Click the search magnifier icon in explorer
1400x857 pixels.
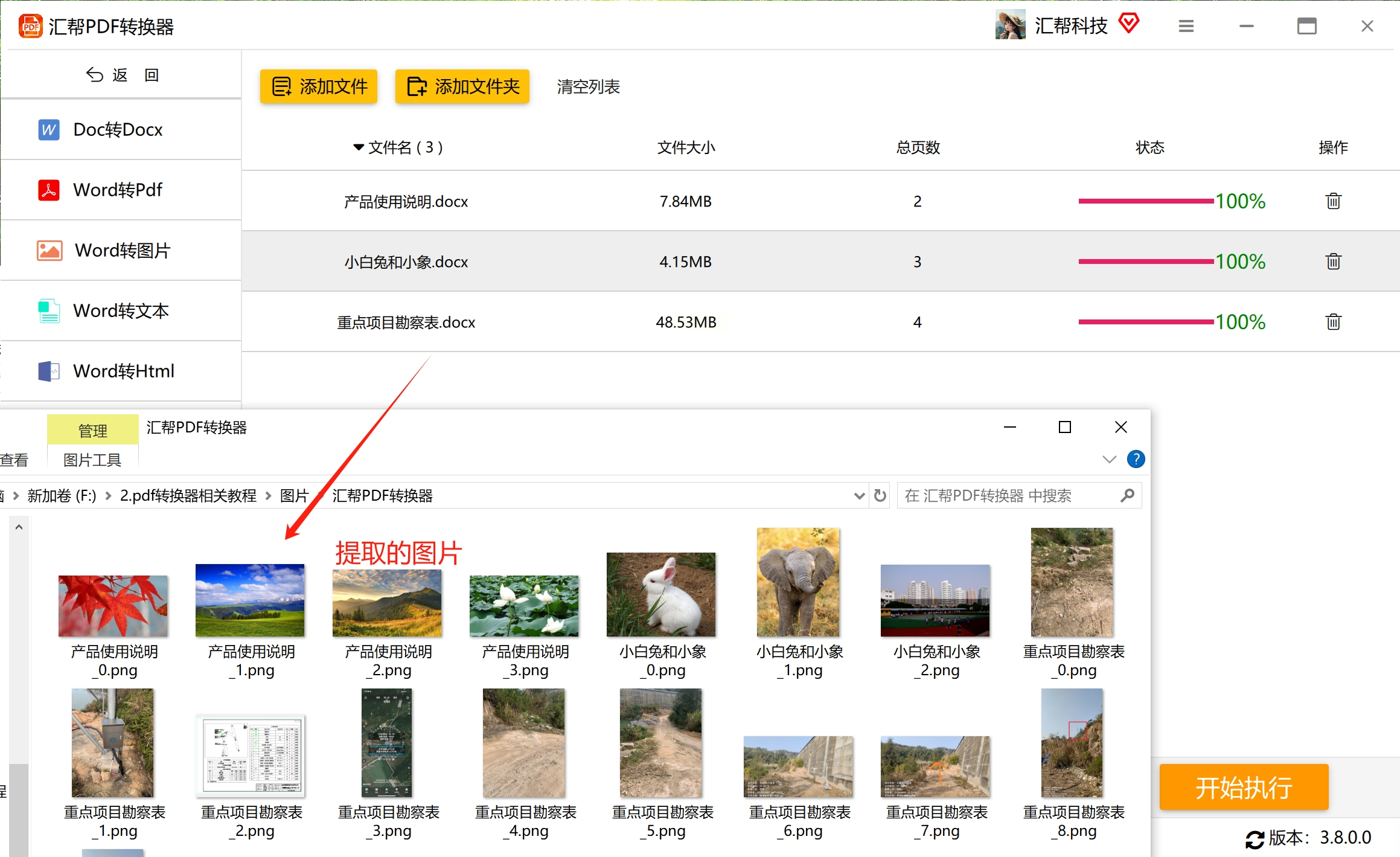pyautogui.click(x=1127, y=496)
